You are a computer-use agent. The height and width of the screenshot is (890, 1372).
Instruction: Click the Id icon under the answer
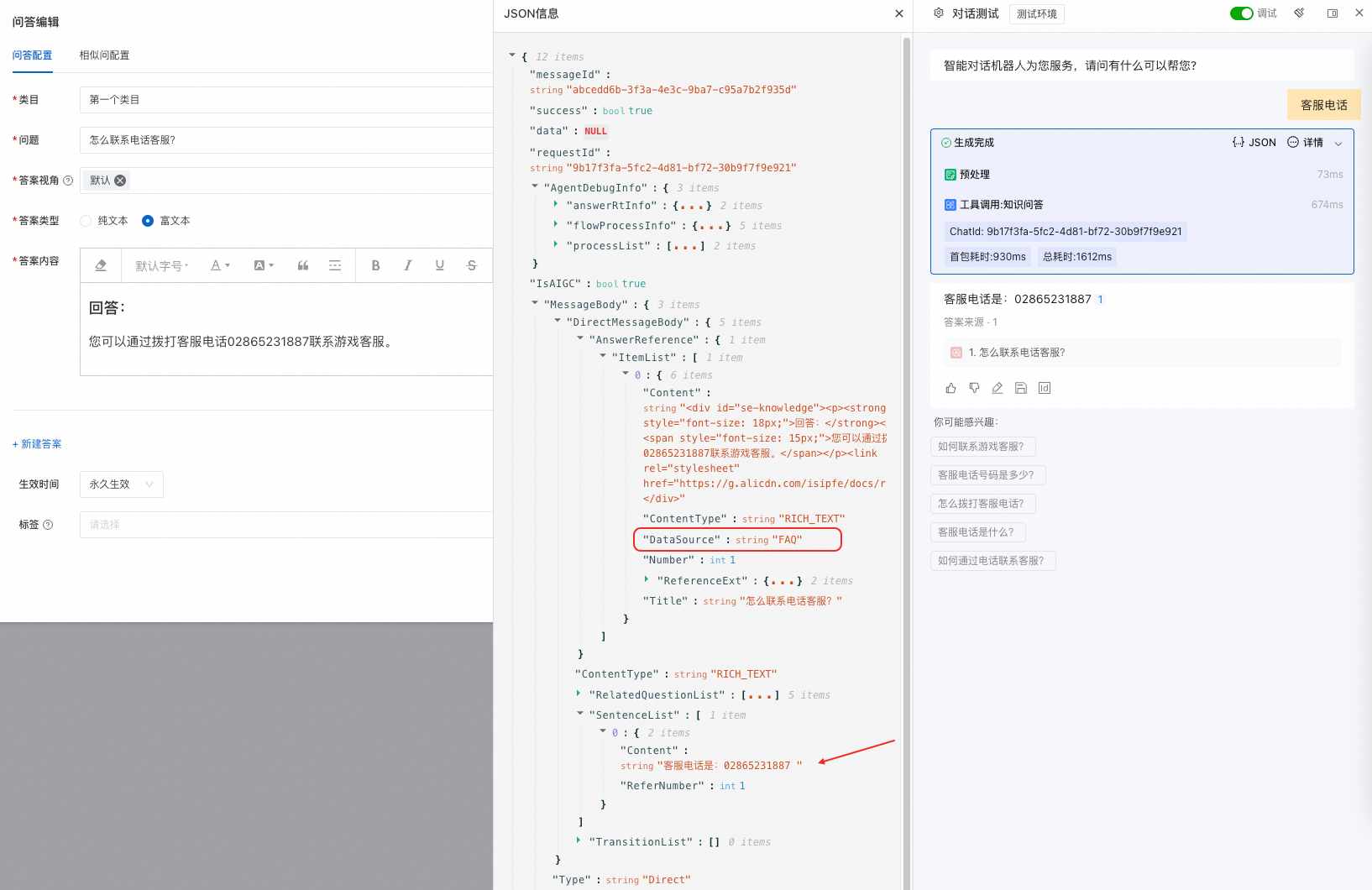point(1045,388)
